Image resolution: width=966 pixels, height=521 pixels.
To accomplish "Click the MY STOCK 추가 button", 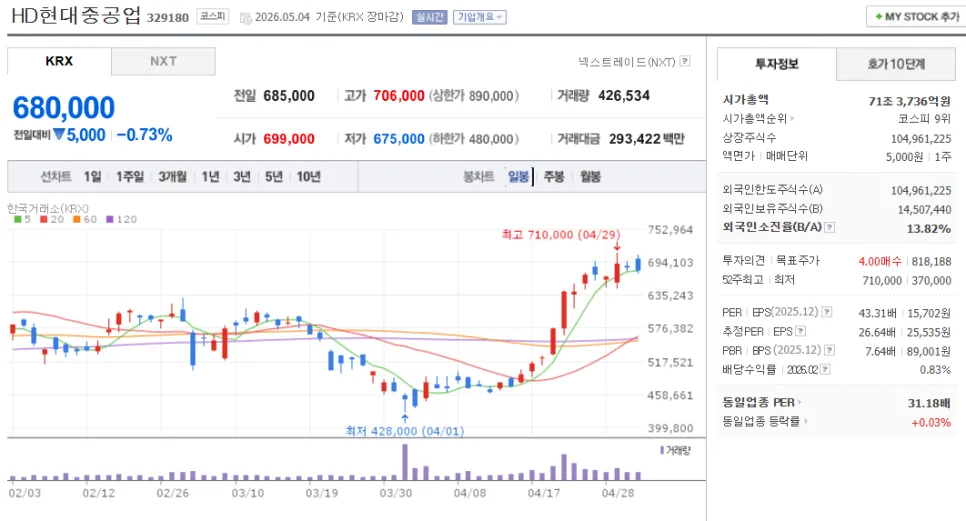I will click(x=917, y=17).
